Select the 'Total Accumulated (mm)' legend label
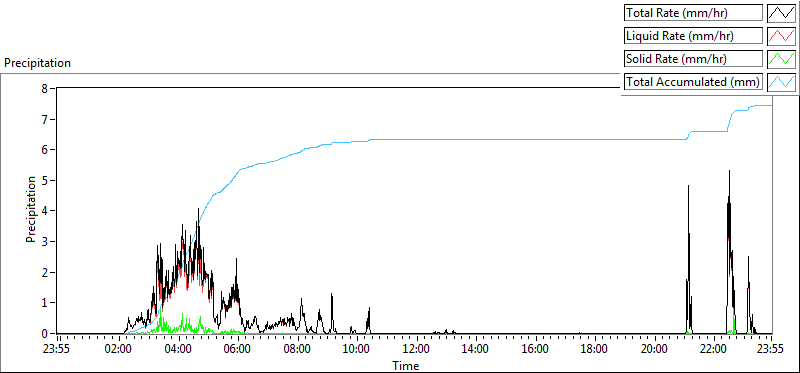Viewport: 800px width, 373px height. pyautogui.click(x=693, y=82)
